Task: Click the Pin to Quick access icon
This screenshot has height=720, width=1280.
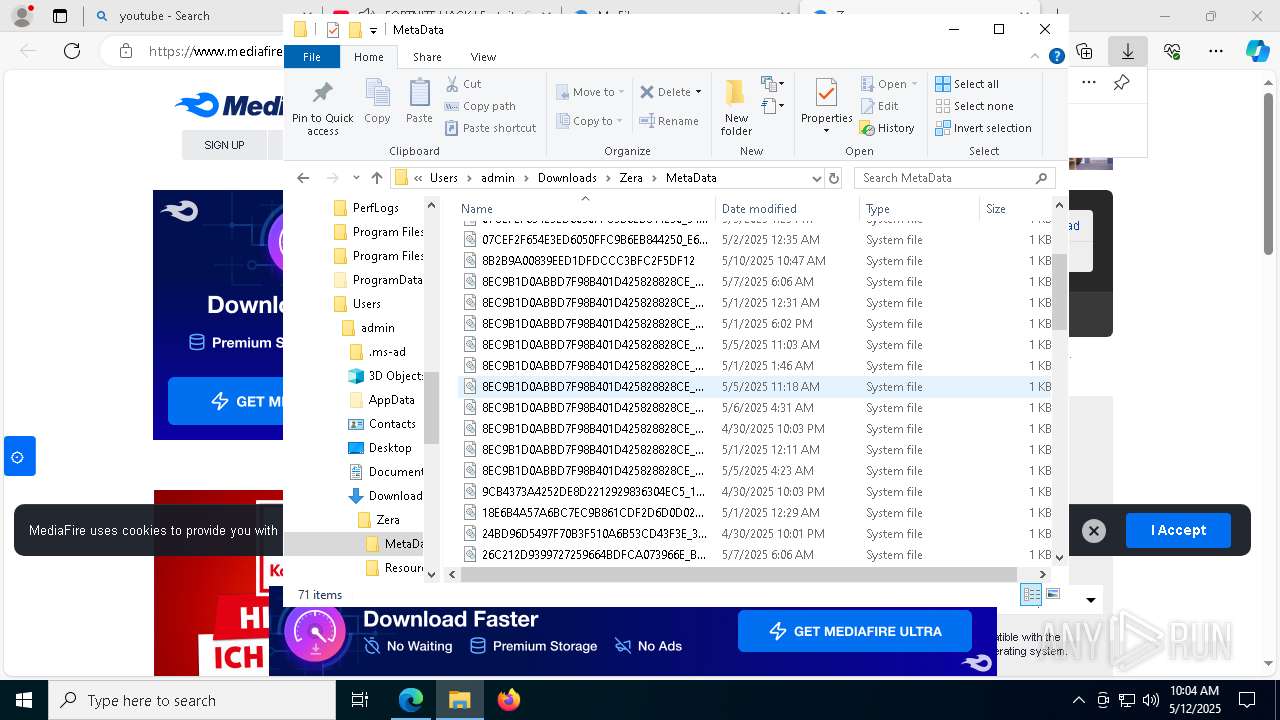Action: (x=322, y=108)
